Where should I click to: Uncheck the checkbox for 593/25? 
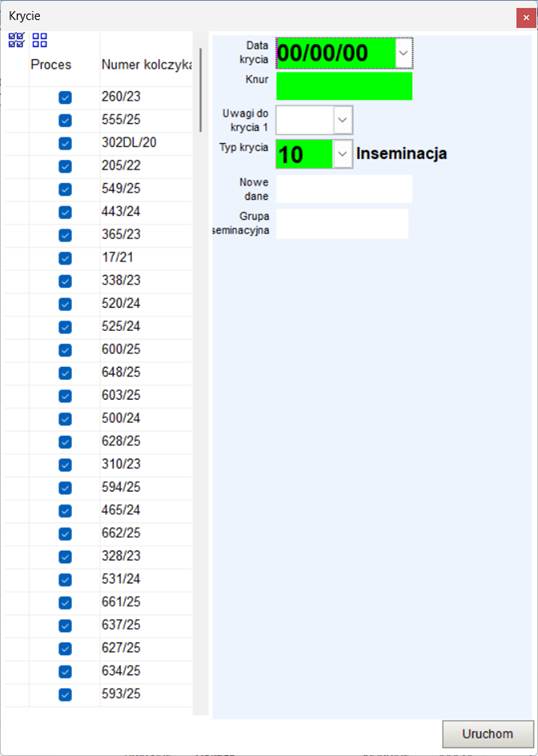pyautogui.click(x=65, y=695)
